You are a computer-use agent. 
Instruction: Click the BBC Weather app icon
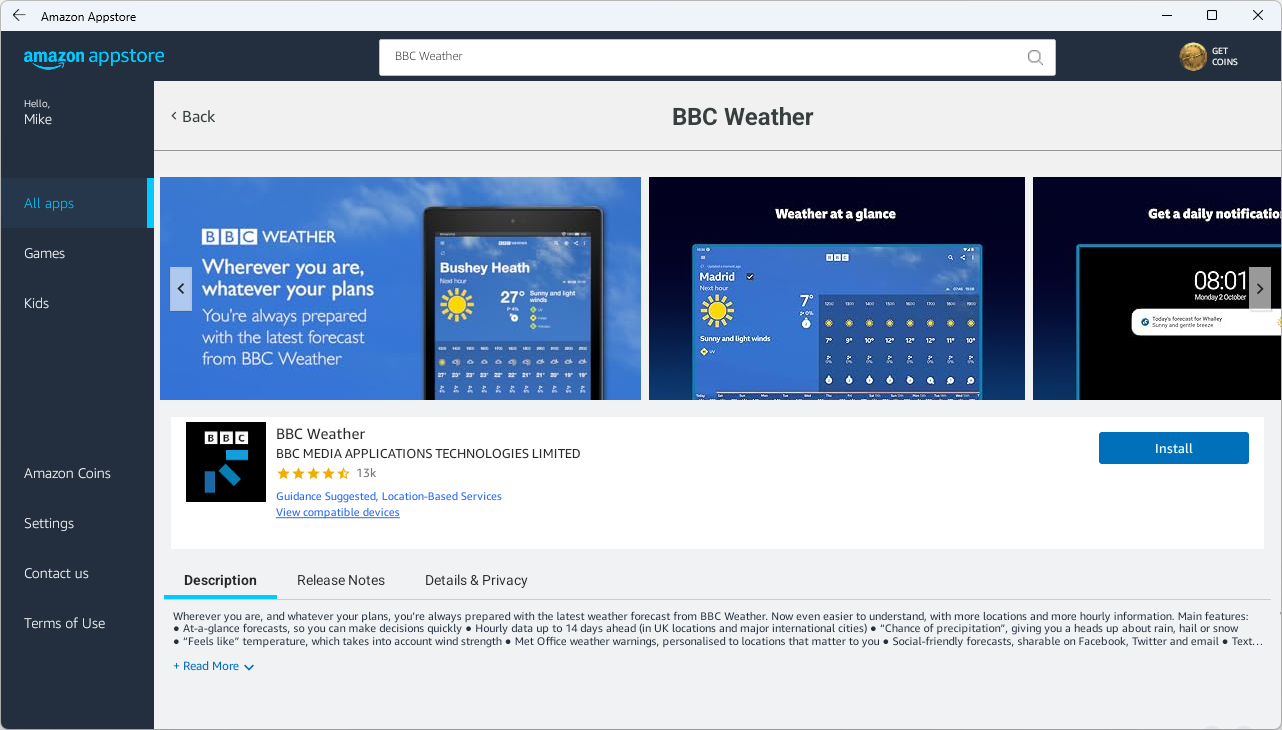226,462
